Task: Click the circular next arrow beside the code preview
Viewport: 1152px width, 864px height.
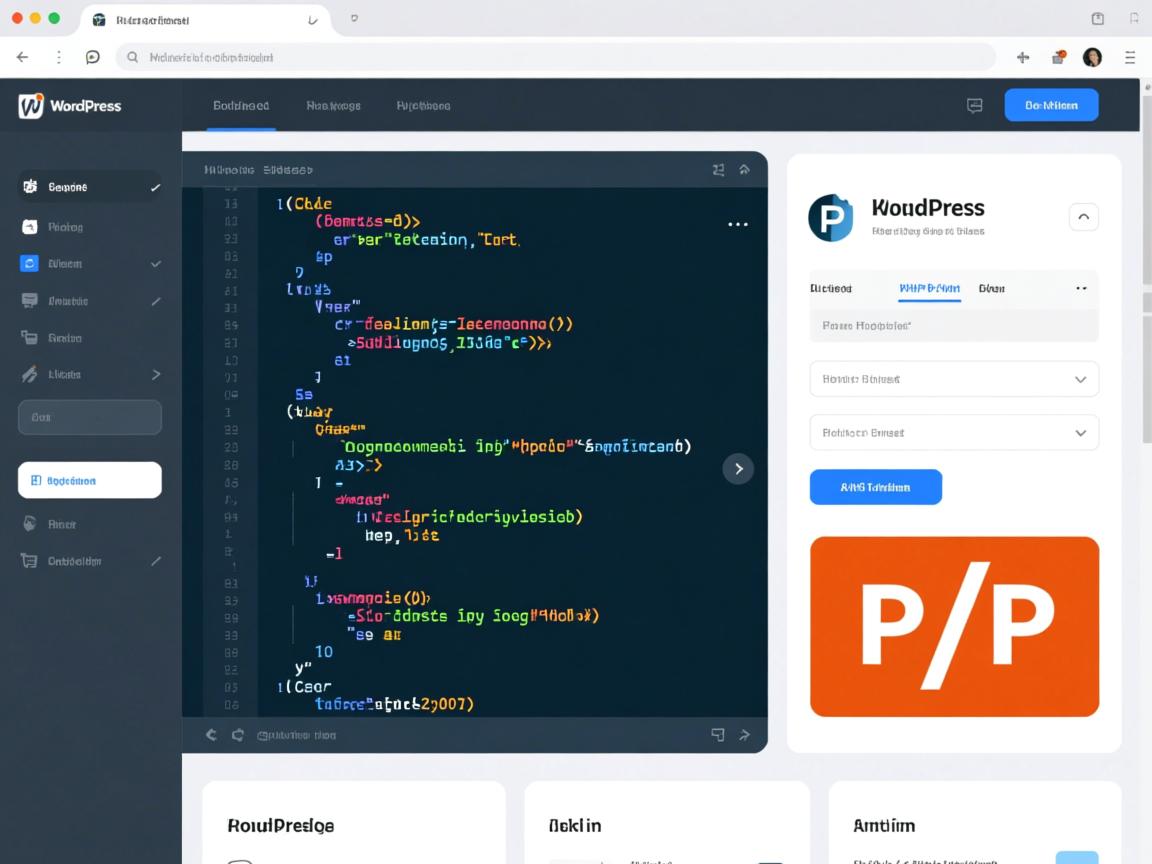Action: tap(738, 468)
